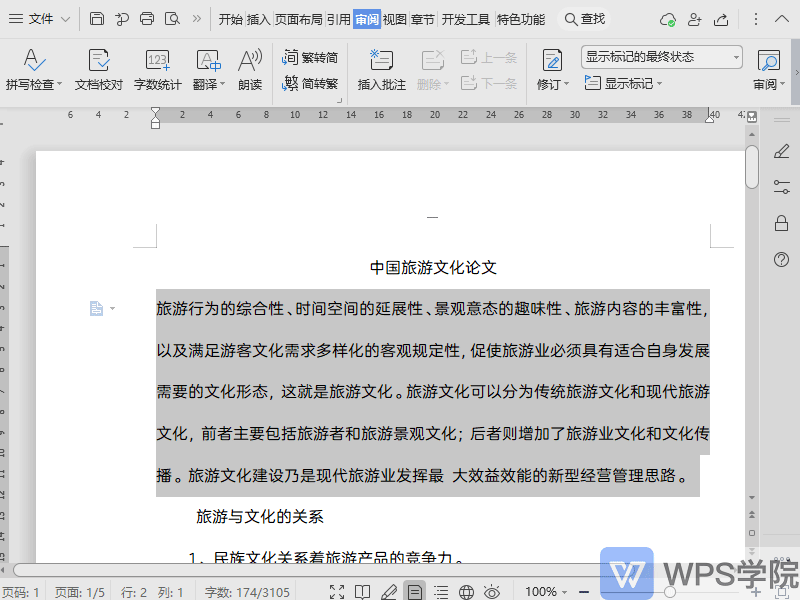This screenshot has width=800, height=600.
Task: Convert text with 简转繁
Action: (x=310, y=83)
